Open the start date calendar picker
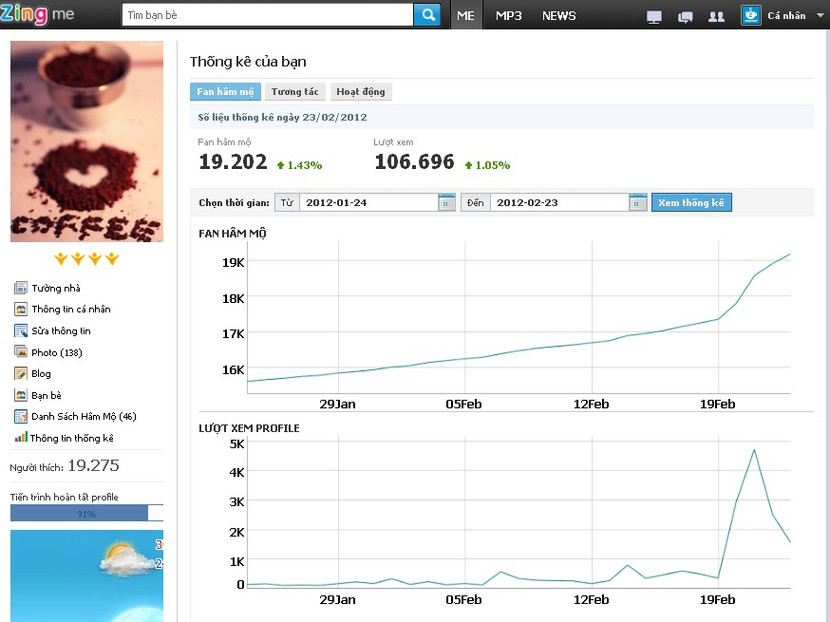Screen dimensions: 830x622 point(446,203)
